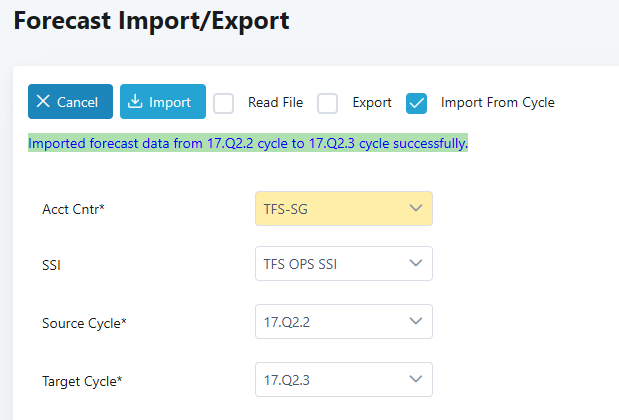Click the Export label text
Screen dimensions: 619x420
coord(372,102)
